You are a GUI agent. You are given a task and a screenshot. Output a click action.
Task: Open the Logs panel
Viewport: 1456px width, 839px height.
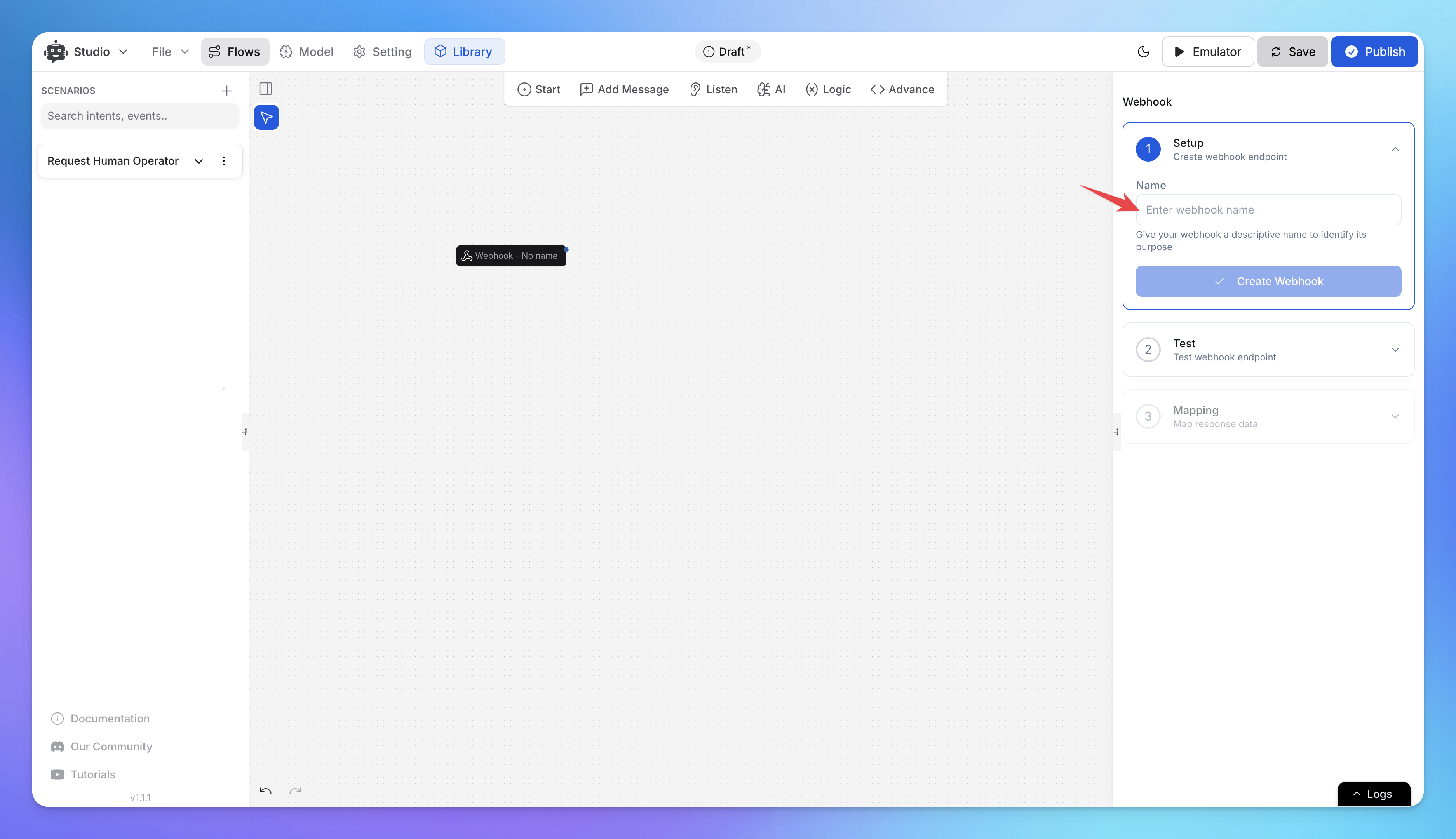pos(1374,794)
